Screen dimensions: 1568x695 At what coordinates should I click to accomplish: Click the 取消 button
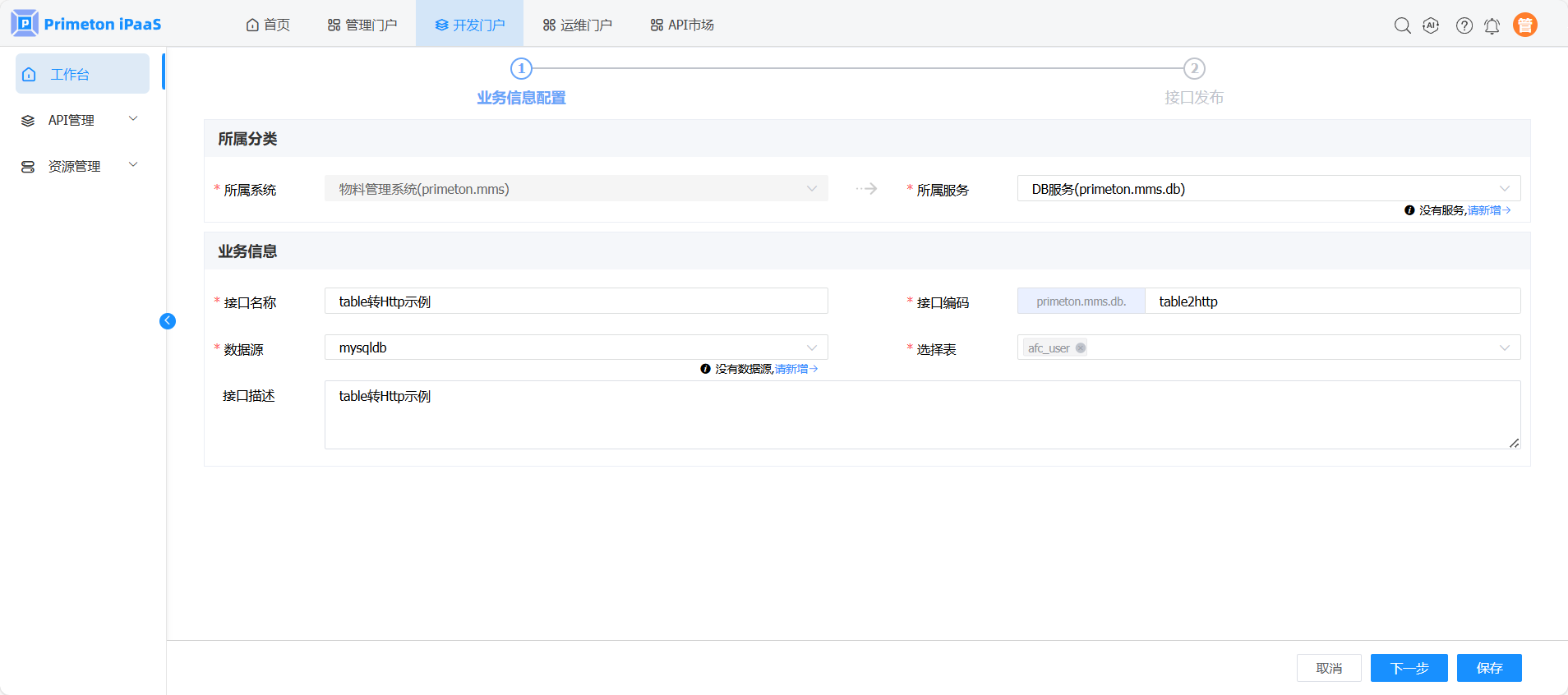[x=1329, y=668]
